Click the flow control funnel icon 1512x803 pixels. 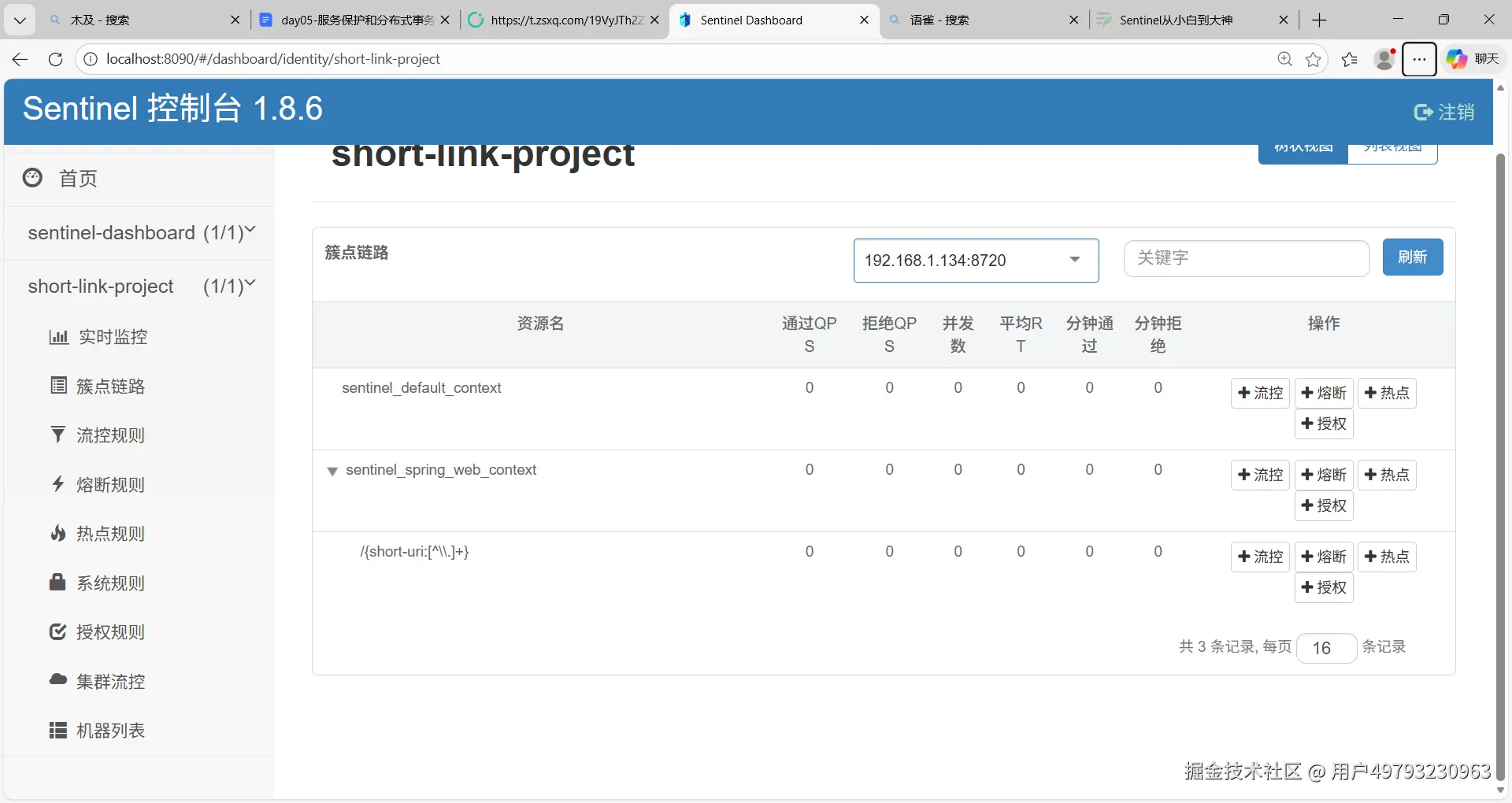click(58, 435)
